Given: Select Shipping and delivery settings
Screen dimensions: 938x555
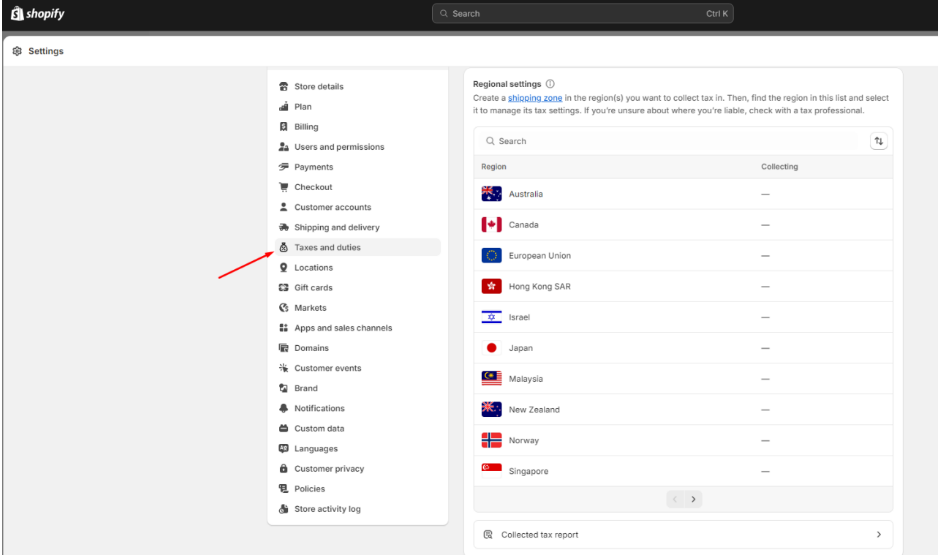Looking at the screenshot, I should click(x=358, y=227).
